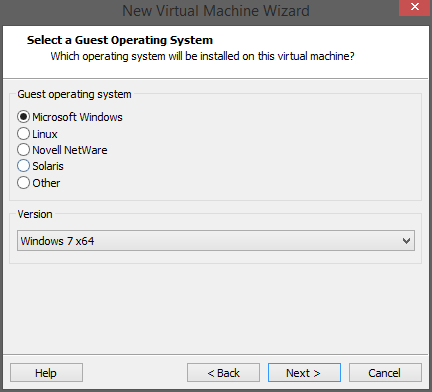432x392 pixels.
Task: Open the wizard Help button
Action: click(46, 373)
